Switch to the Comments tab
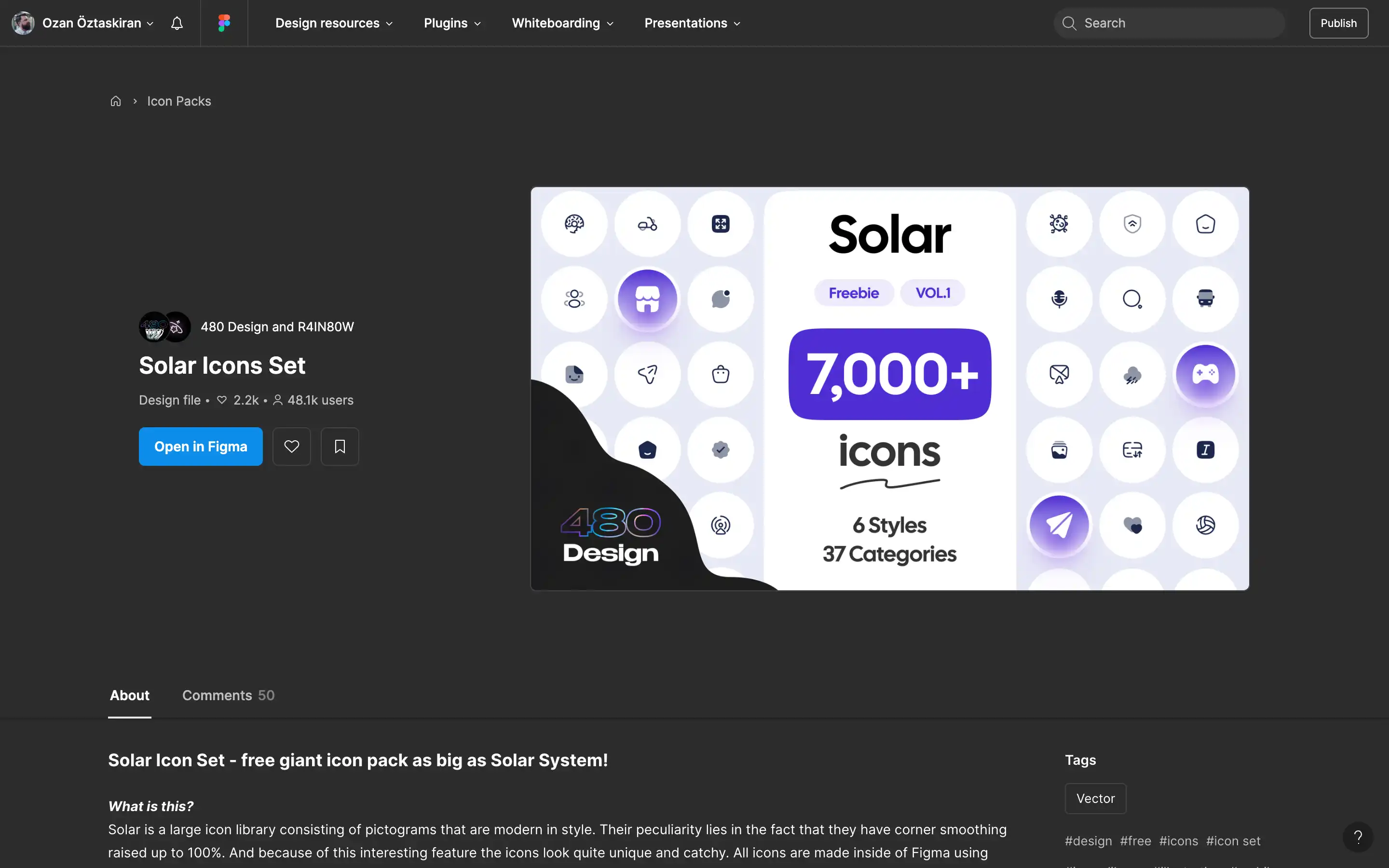The width and height of the screenshot is (1389, 868). coord(229,695)
